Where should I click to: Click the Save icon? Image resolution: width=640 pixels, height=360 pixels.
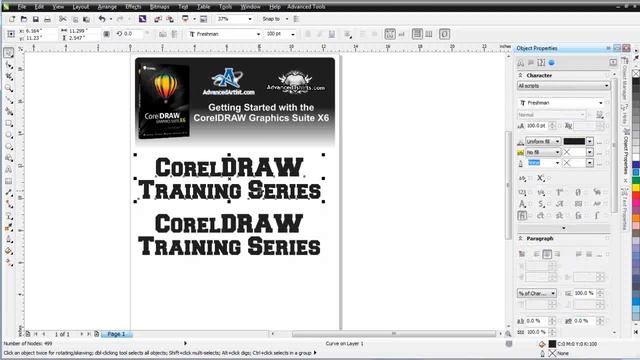[x=36, y=19]
